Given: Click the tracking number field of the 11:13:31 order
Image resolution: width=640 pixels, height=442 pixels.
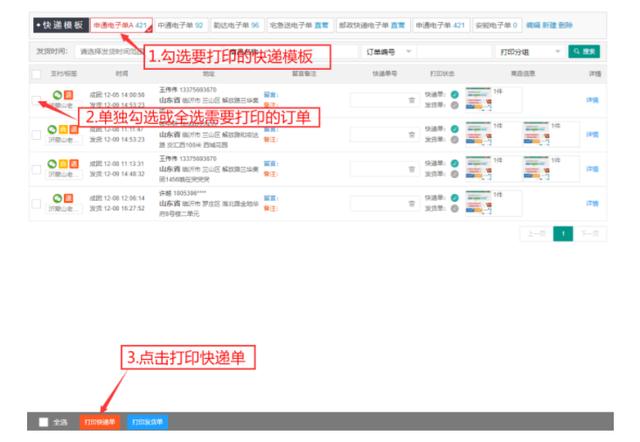Looking at the screenshot, I should click(x=384, y=169).
